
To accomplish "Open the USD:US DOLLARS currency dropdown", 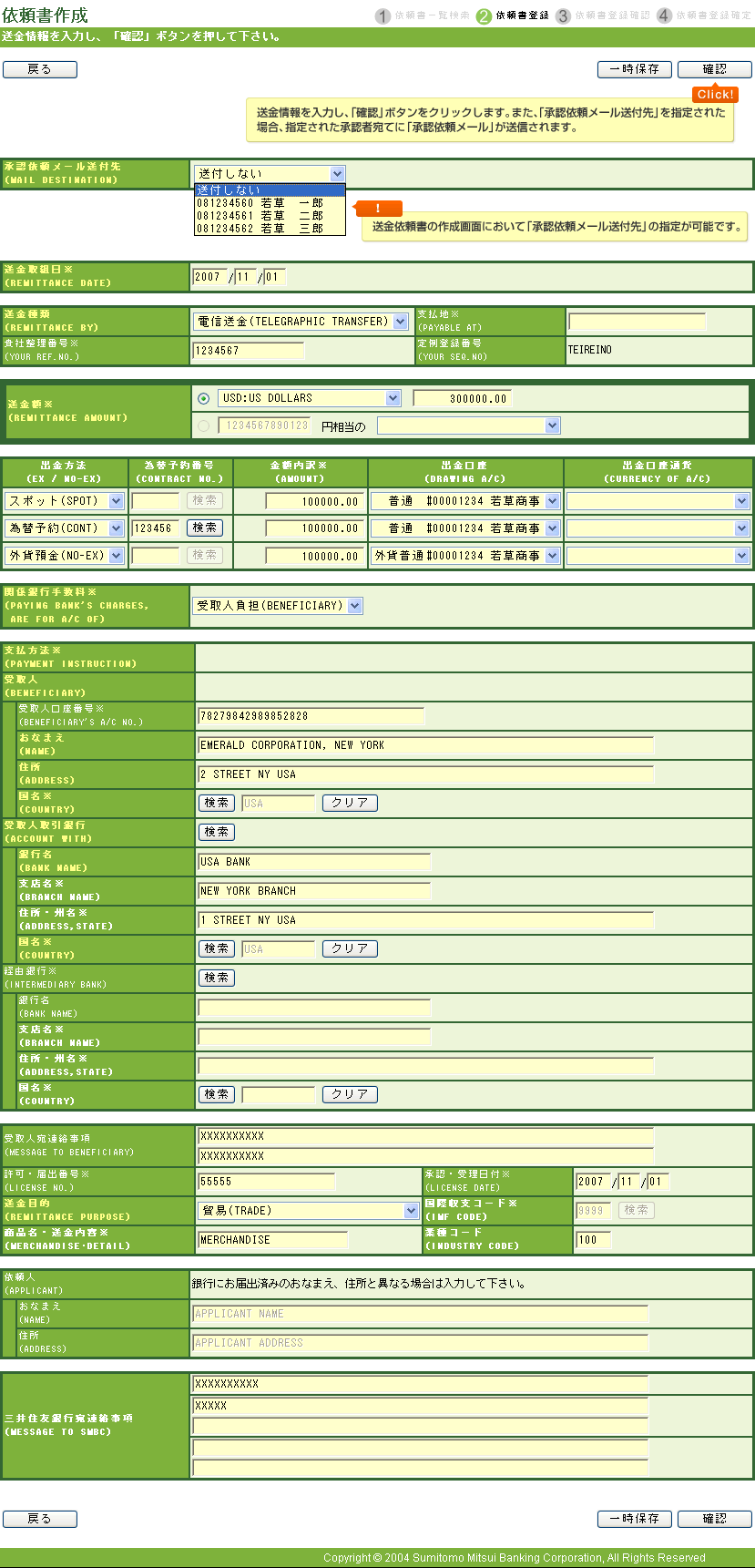I will click(x=309, y=398).
